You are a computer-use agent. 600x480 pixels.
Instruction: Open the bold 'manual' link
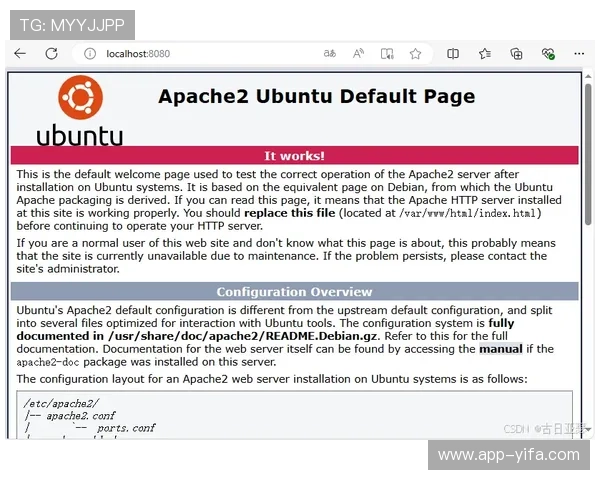[500, 349]
